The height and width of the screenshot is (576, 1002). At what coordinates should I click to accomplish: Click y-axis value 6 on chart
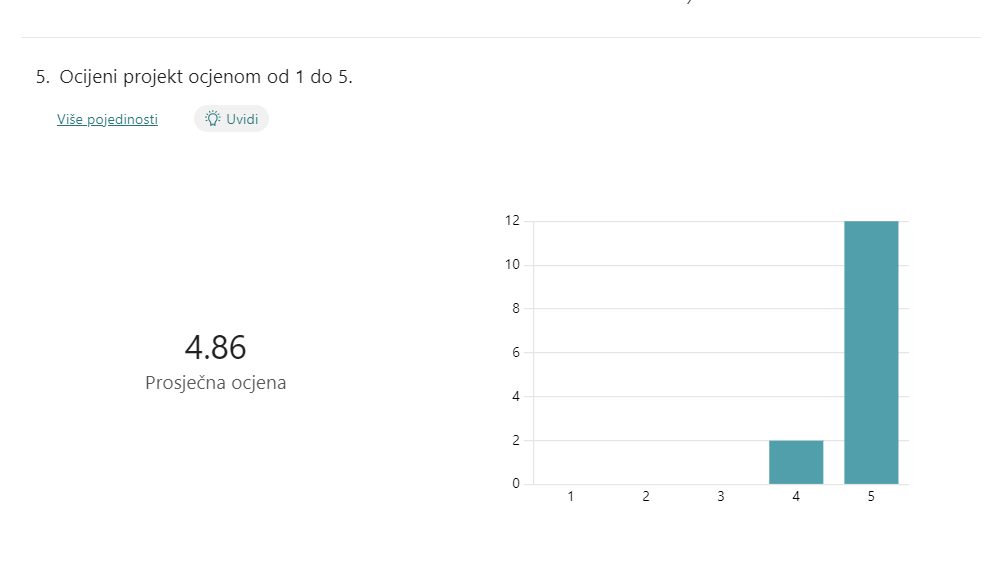coord(516,352)
